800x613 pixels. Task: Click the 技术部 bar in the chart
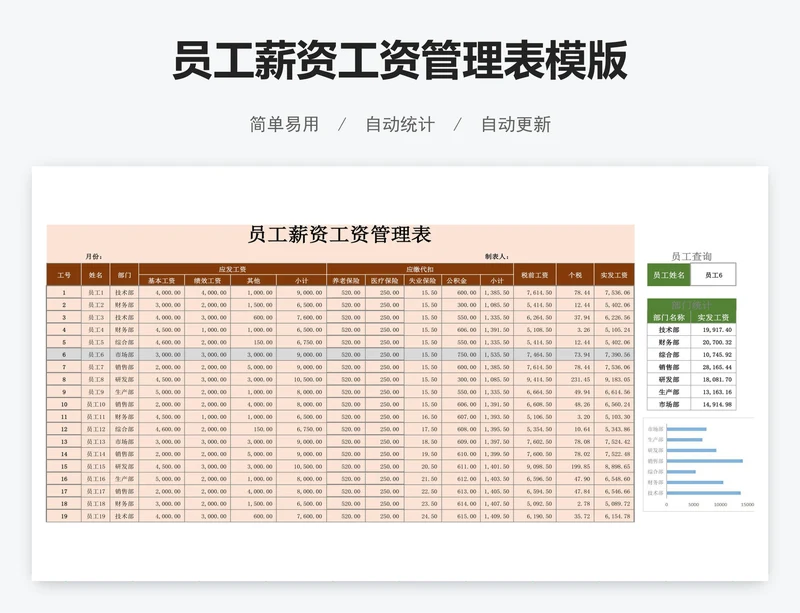click(704, 493)
